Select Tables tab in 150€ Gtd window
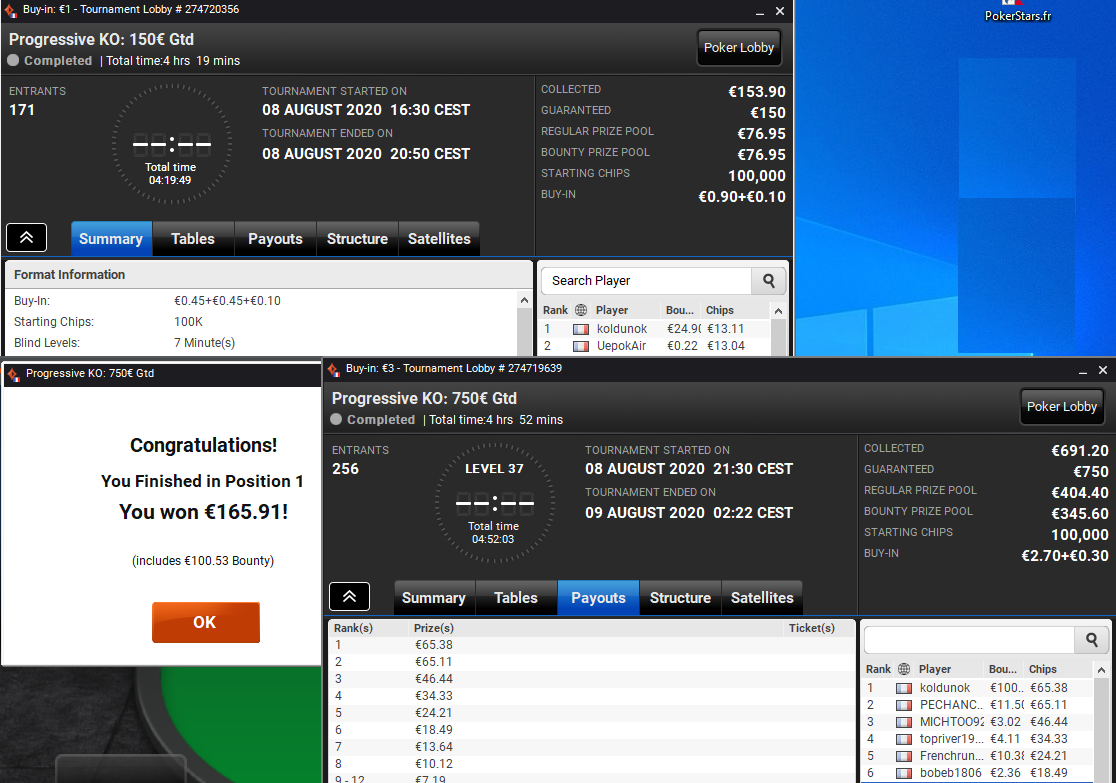The height and width of the screenshot is (783, 1116). [x=193, y=239]
